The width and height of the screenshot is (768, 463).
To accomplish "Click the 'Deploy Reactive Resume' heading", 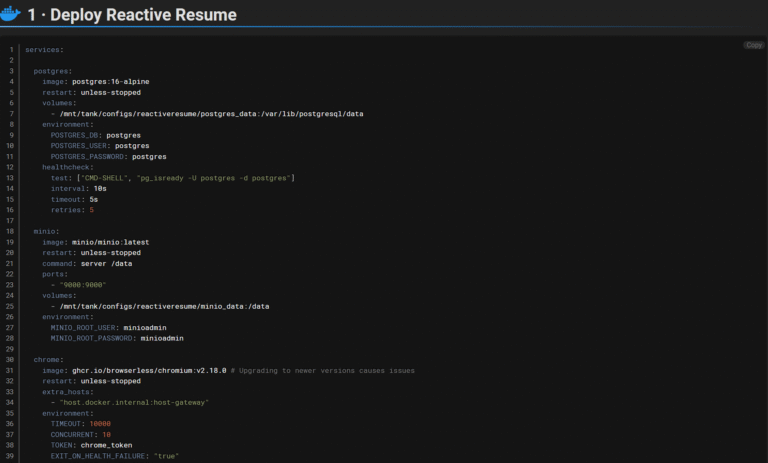I will tap(141, 15).
